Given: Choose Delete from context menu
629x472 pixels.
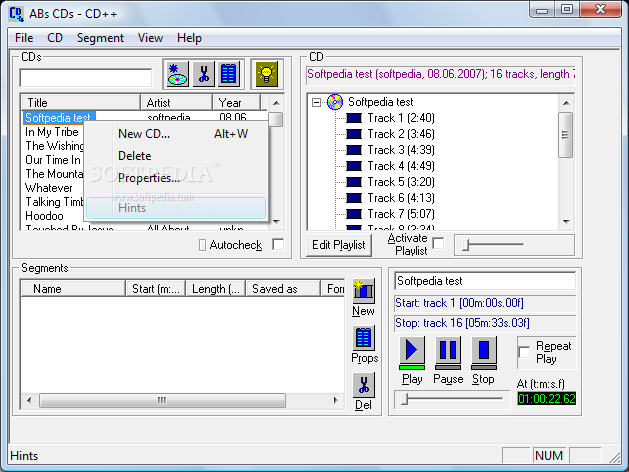Looking at the screenshot, I should click(176, 156).
